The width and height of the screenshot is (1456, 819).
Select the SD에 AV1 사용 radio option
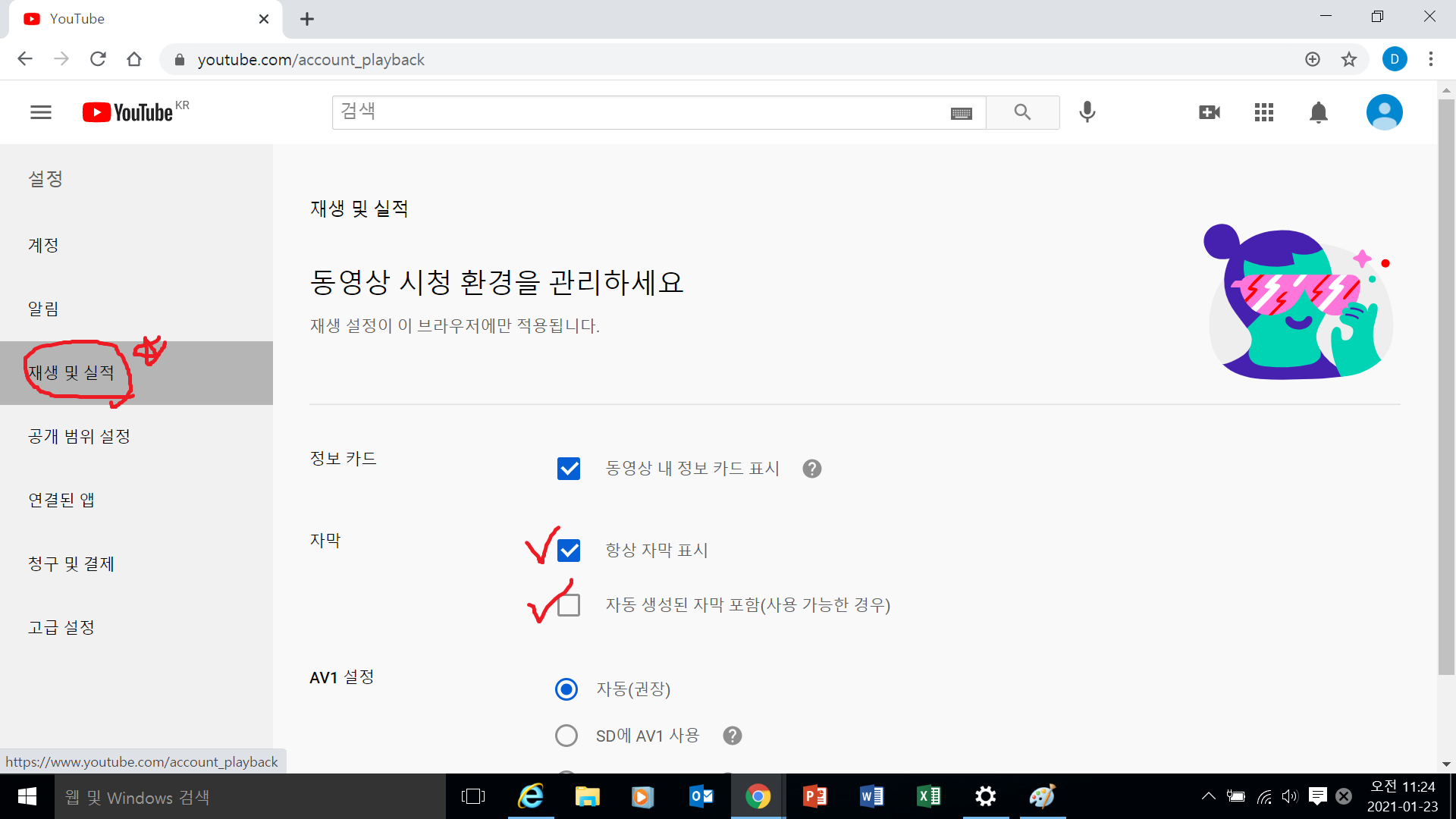click(566, 736)
